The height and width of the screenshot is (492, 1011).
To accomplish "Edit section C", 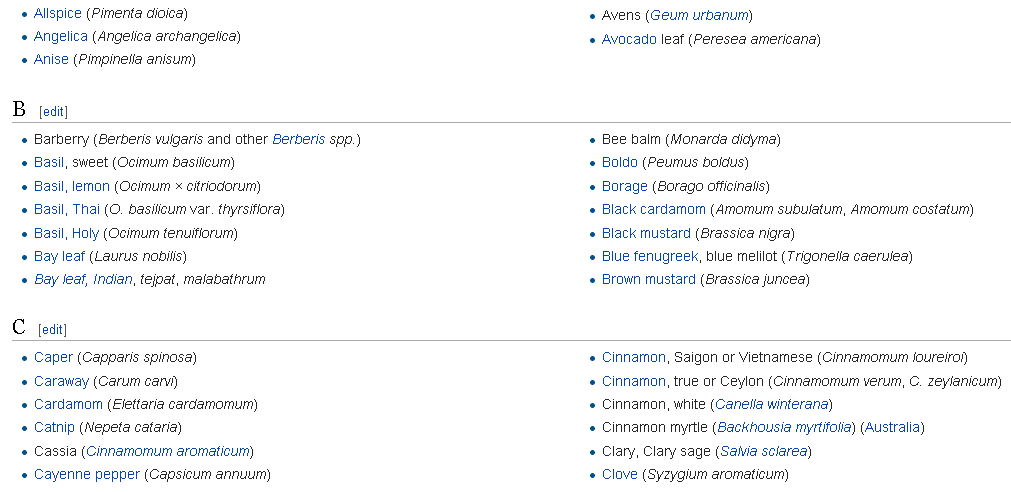I will 53,330.
